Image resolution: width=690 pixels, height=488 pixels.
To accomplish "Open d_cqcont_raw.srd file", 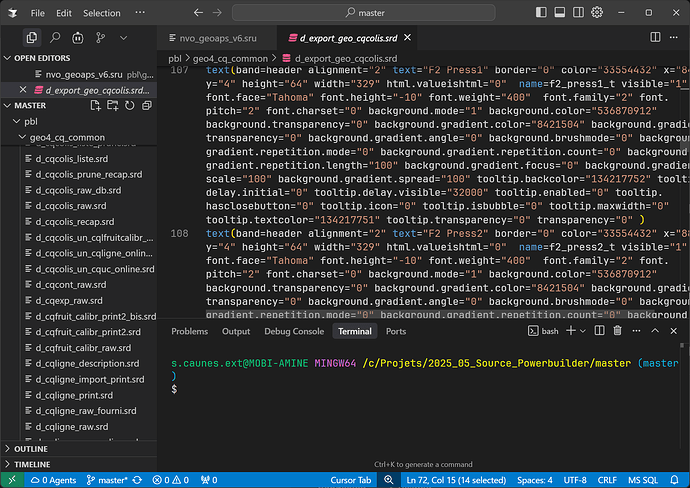I will pos(71,285).
